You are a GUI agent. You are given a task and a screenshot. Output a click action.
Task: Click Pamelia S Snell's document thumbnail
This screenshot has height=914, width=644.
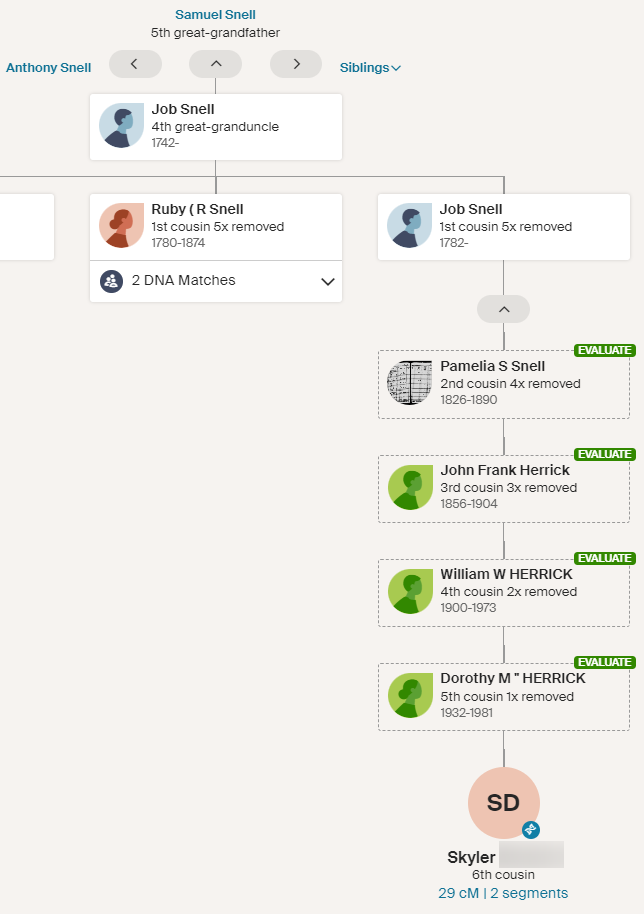pos(408,383)
